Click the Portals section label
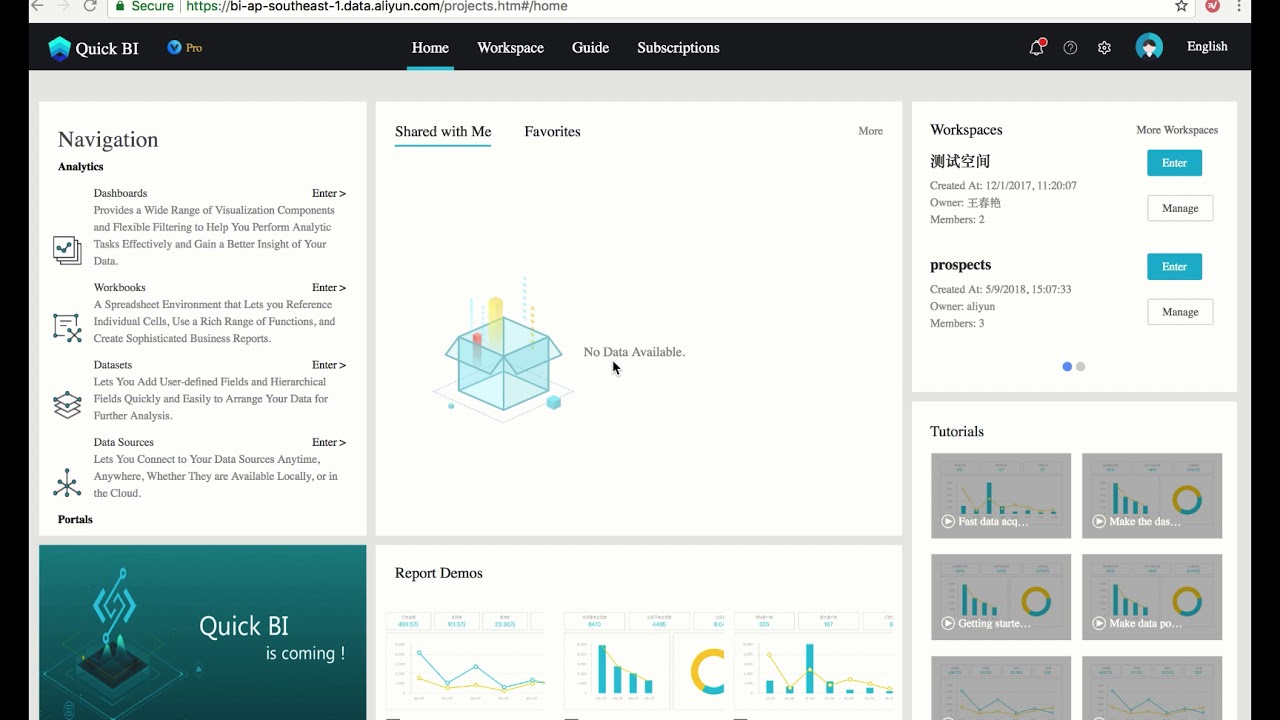The image size is (1280, 720). 75,520
